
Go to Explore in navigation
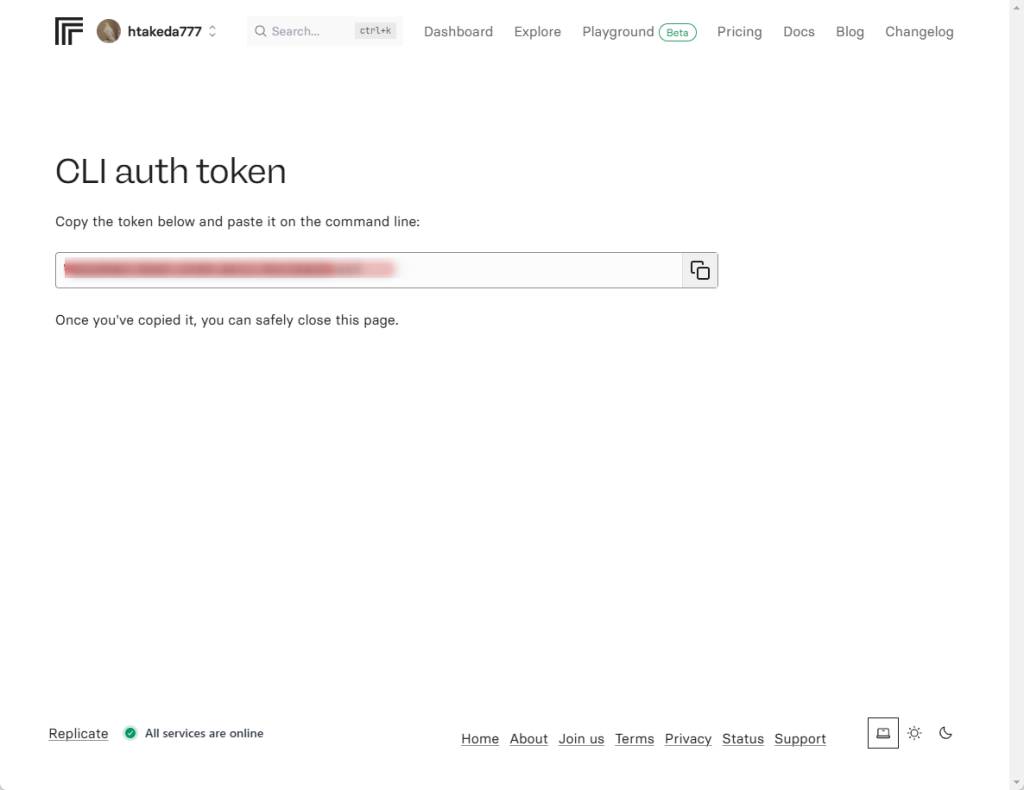tap(537, 31)
